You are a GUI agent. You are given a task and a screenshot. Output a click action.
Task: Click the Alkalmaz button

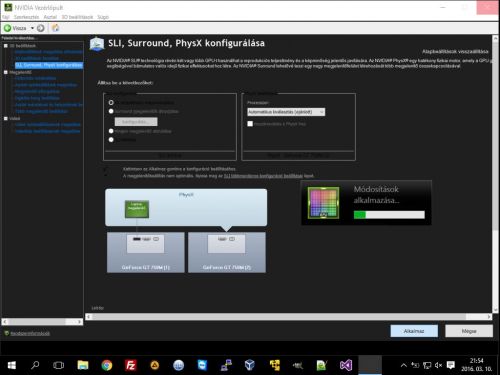point(414,331)
